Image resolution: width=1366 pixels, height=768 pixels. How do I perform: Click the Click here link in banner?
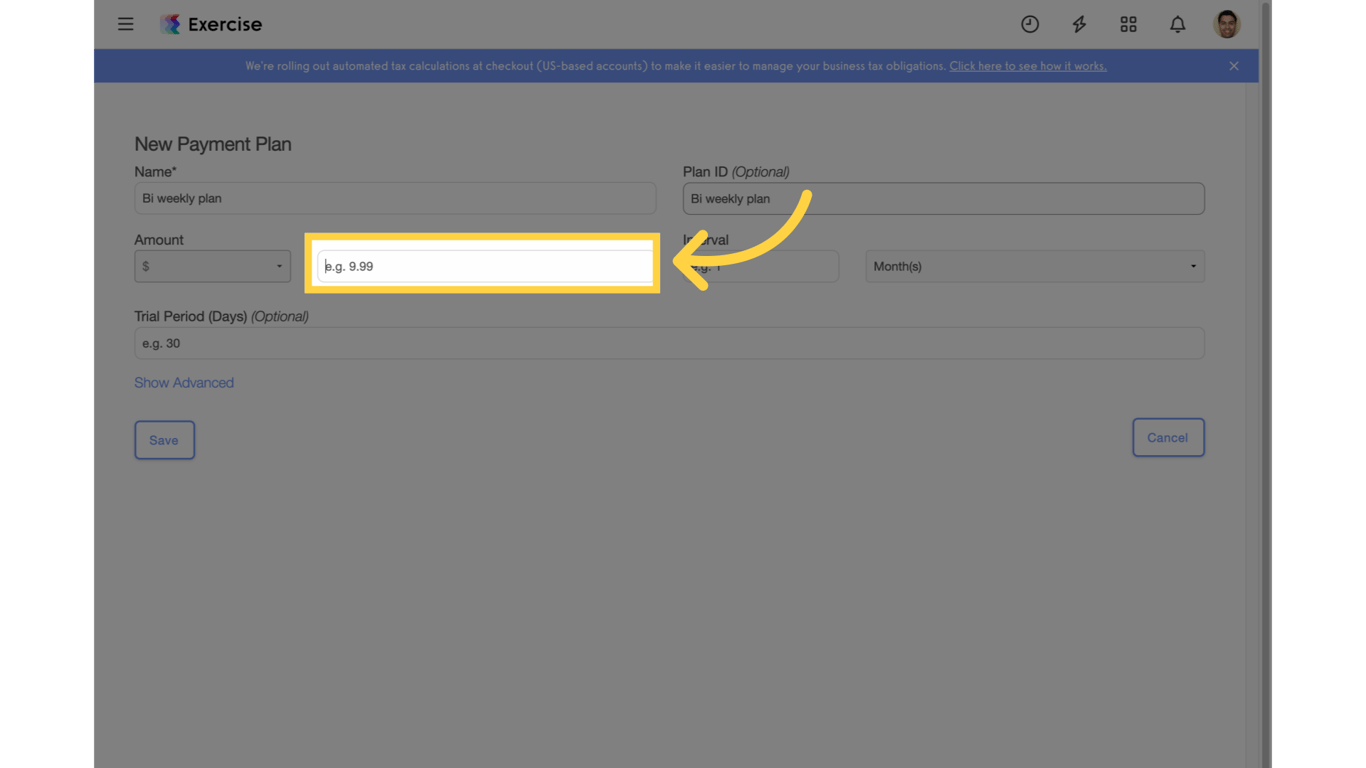[x=1027, y=65]
